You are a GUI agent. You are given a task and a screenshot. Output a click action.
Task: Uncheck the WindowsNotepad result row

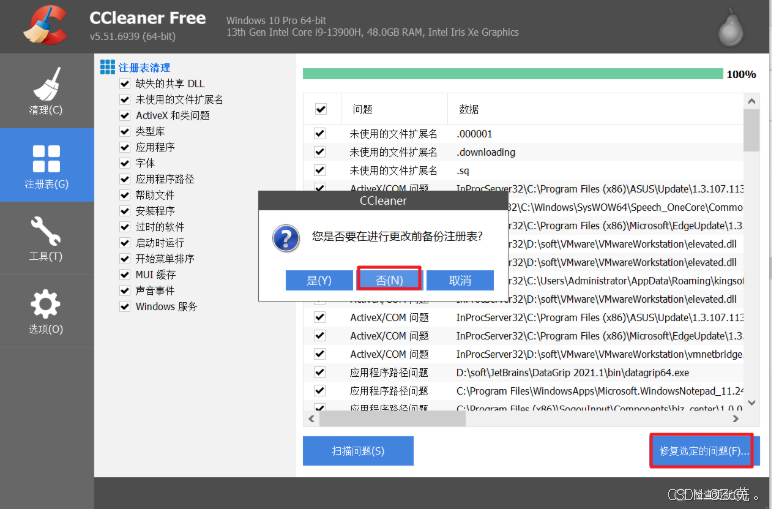click(320, 391)
